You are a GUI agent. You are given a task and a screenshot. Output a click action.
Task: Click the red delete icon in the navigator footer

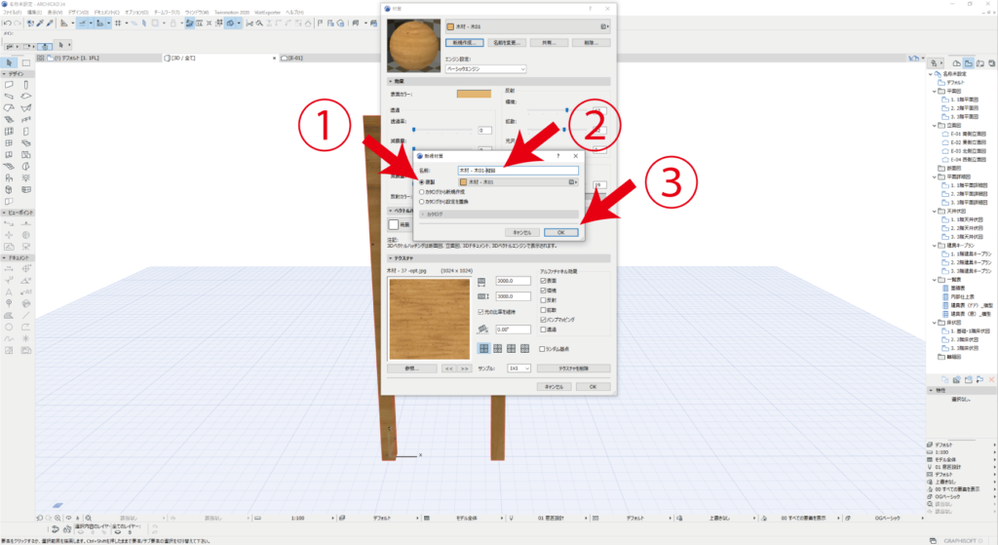point(991,379)
